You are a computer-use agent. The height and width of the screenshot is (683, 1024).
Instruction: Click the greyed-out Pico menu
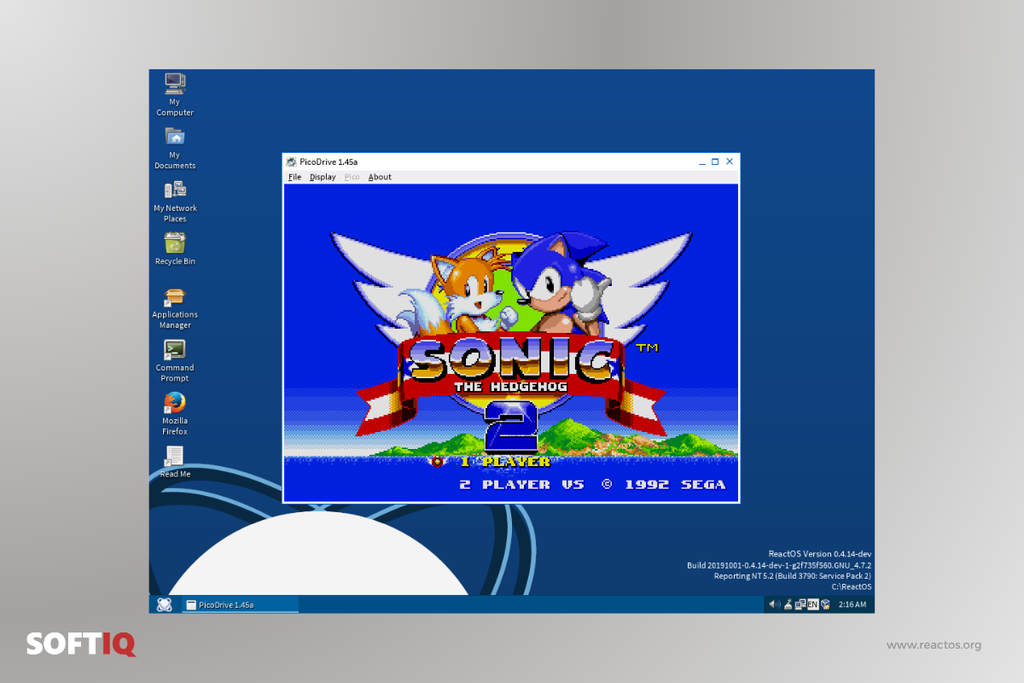click(x=351, y=177)
